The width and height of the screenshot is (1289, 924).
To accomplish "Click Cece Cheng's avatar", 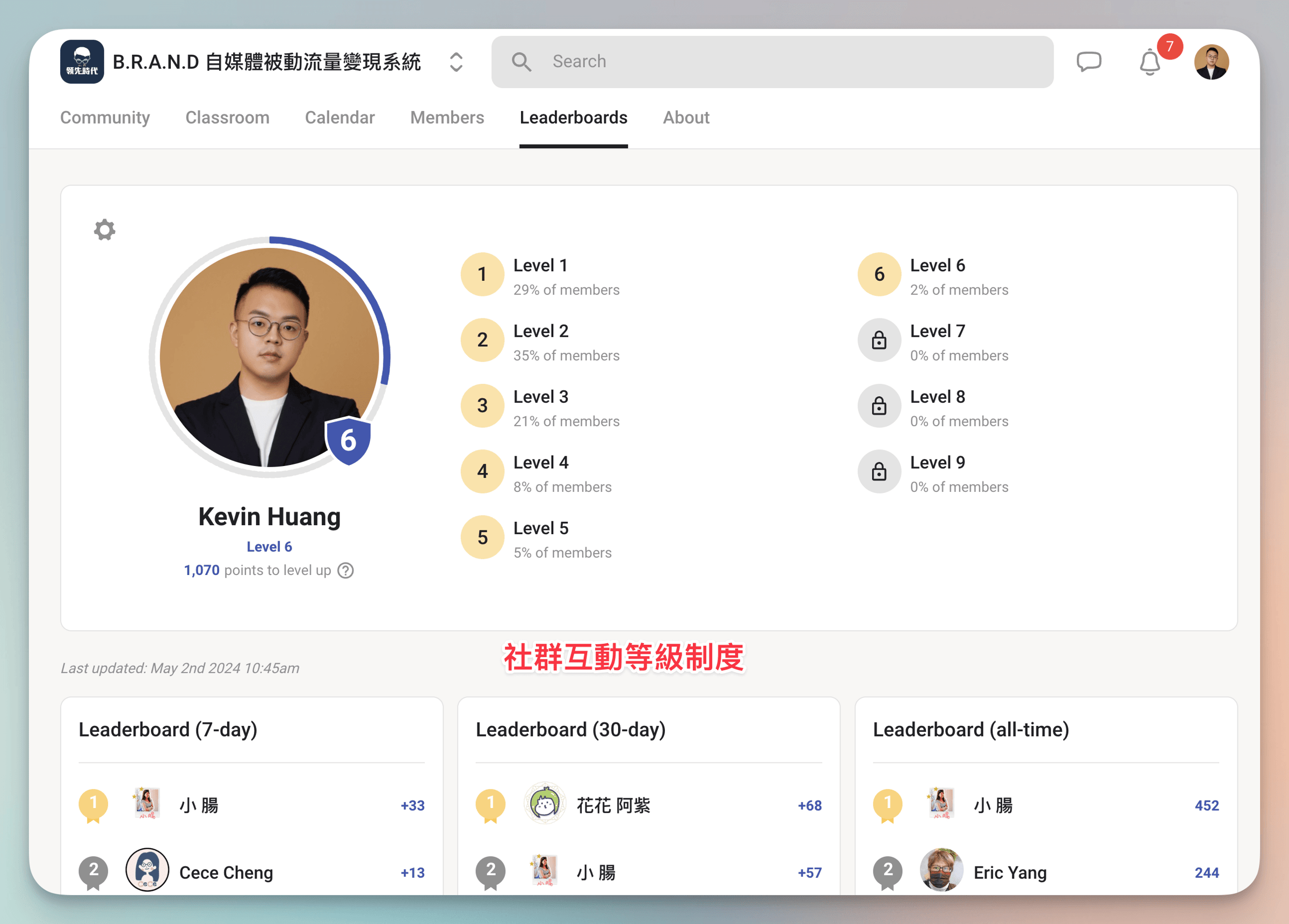I will click(x=147, y=870).
